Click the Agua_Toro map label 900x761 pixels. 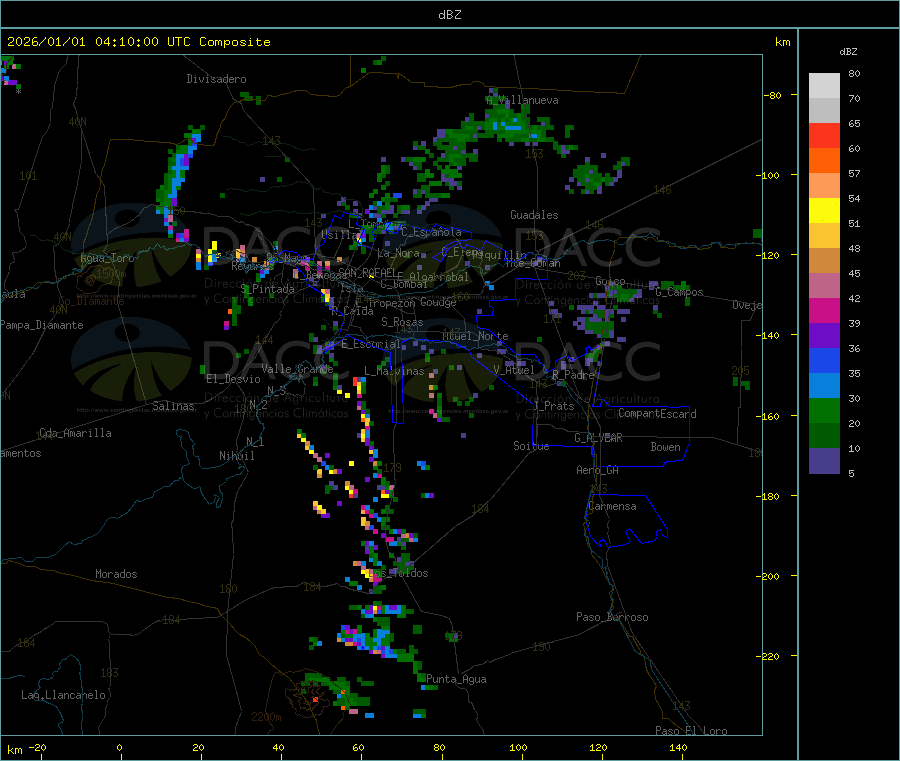point(107,258)
